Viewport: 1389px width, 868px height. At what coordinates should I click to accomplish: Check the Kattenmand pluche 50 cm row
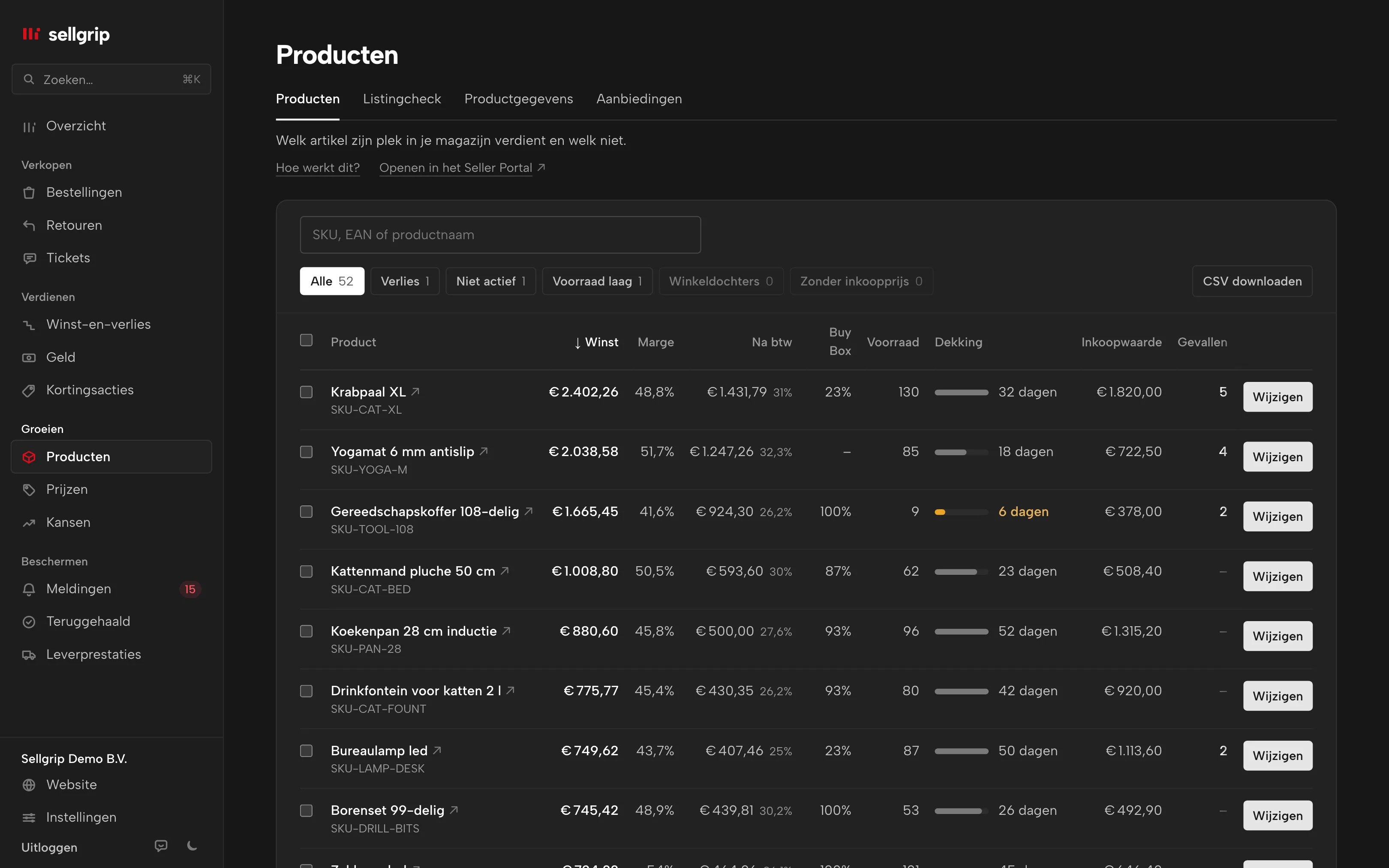click(x=307, y=571)
